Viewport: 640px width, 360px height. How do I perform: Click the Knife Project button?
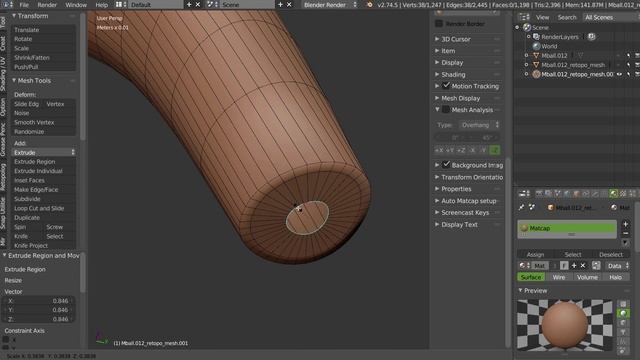pos(43,246)
